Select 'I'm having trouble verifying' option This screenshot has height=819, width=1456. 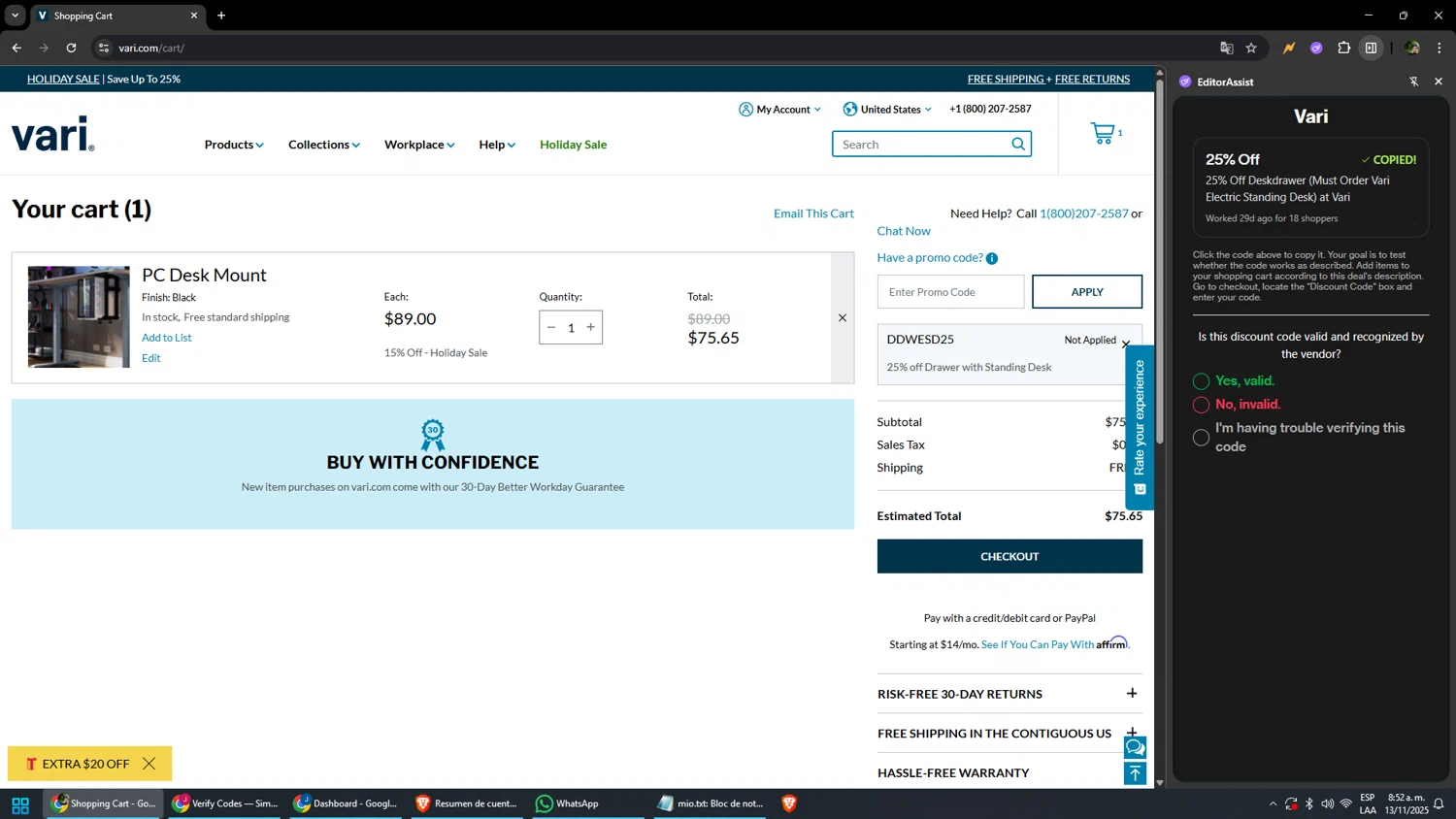pyautogui.click(x=1201, y=438)
